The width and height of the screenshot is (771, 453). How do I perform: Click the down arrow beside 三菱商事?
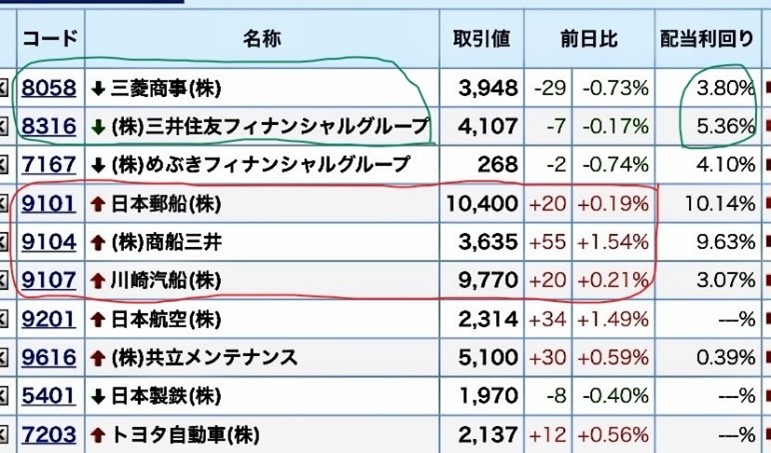(98, 88)
